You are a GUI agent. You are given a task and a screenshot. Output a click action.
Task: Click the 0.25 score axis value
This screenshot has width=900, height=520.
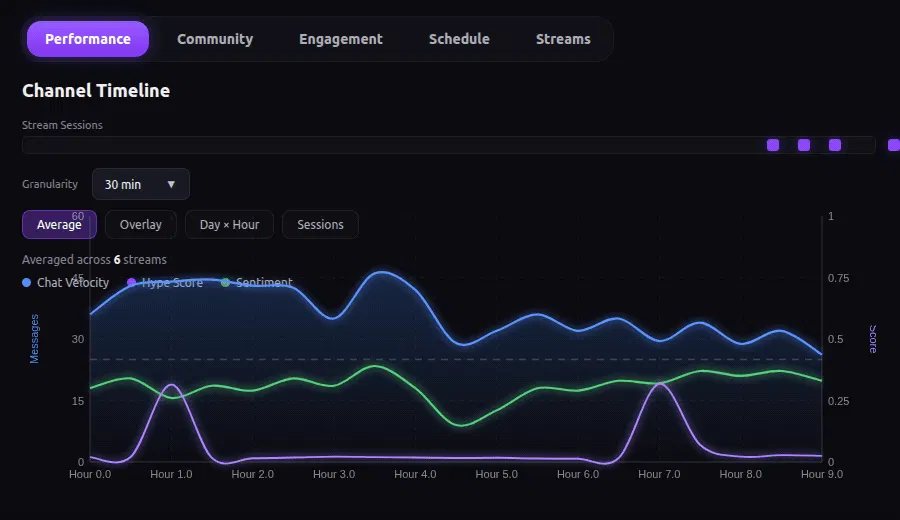[838, 401]
